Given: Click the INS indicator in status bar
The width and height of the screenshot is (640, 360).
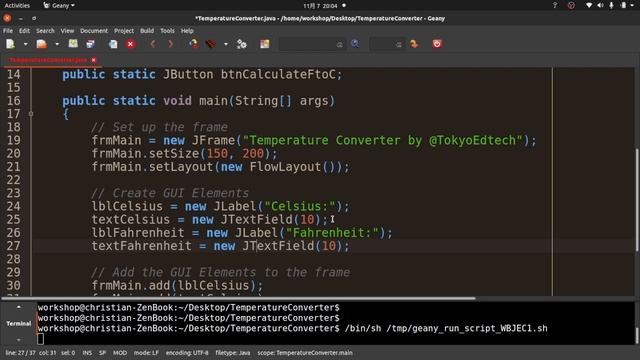Looking at the screenshot, I should click(87, 353).
